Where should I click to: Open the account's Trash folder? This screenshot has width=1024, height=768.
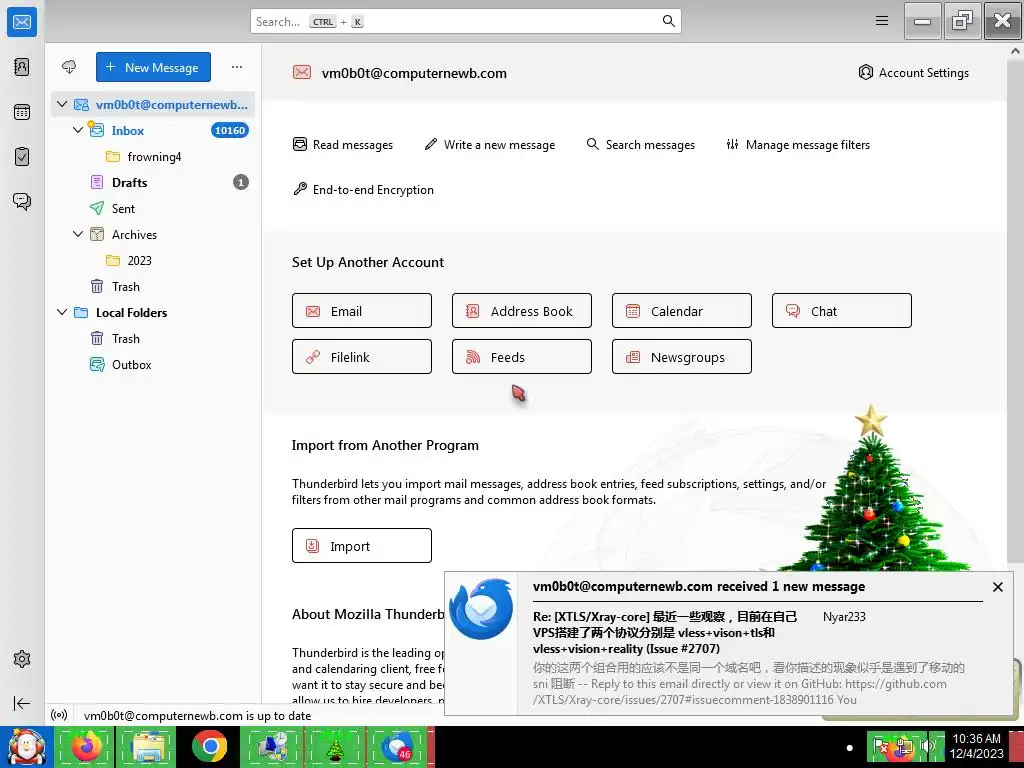click(x=153, y=286)
